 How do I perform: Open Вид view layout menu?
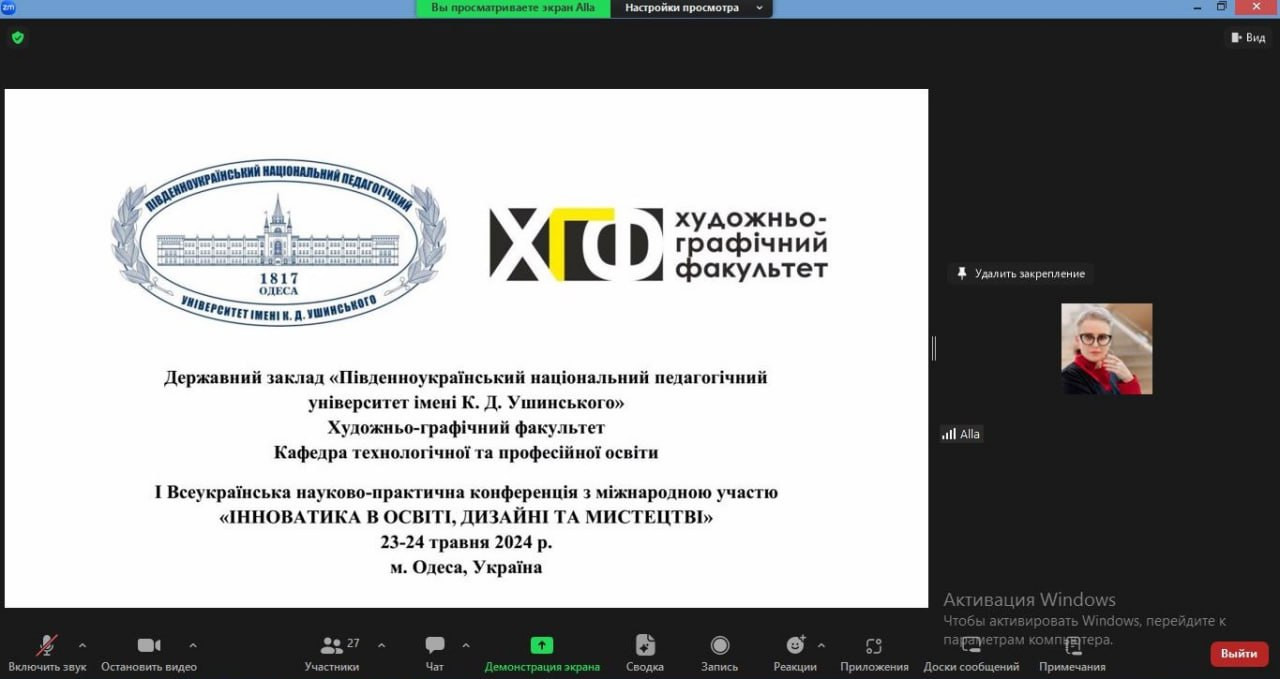coord(1247,38)
